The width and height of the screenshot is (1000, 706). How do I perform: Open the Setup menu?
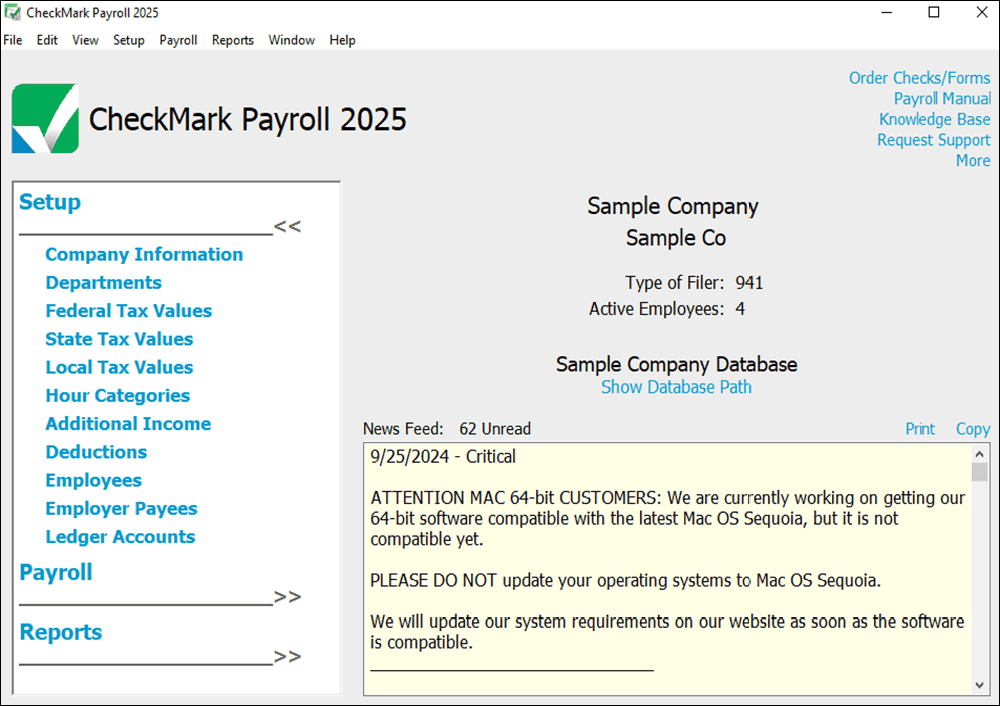pyautogui.click(x=128, y=40)
